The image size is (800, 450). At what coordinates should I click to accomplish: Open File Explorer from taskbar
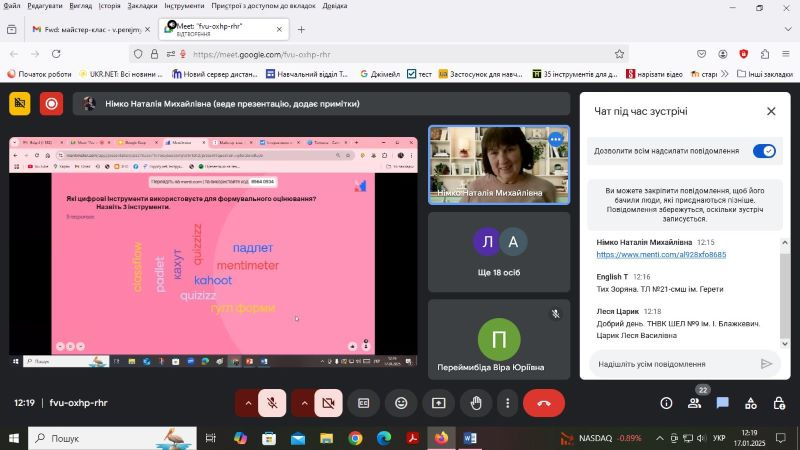pyautogui.click(x=327, y=438)
